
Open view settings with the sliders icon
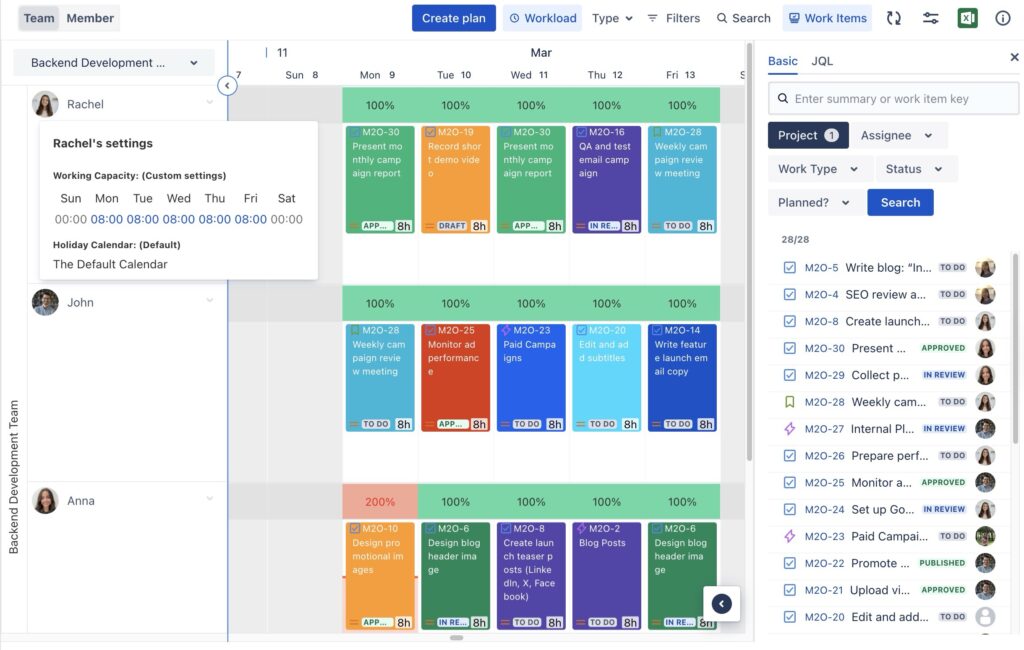click(x=932, y=17)
